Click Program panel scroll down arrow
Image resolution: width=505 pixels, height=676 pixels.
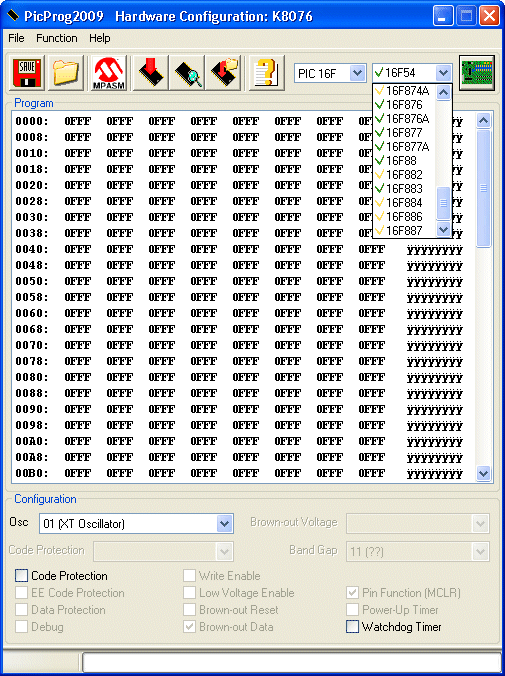[483, 473]
